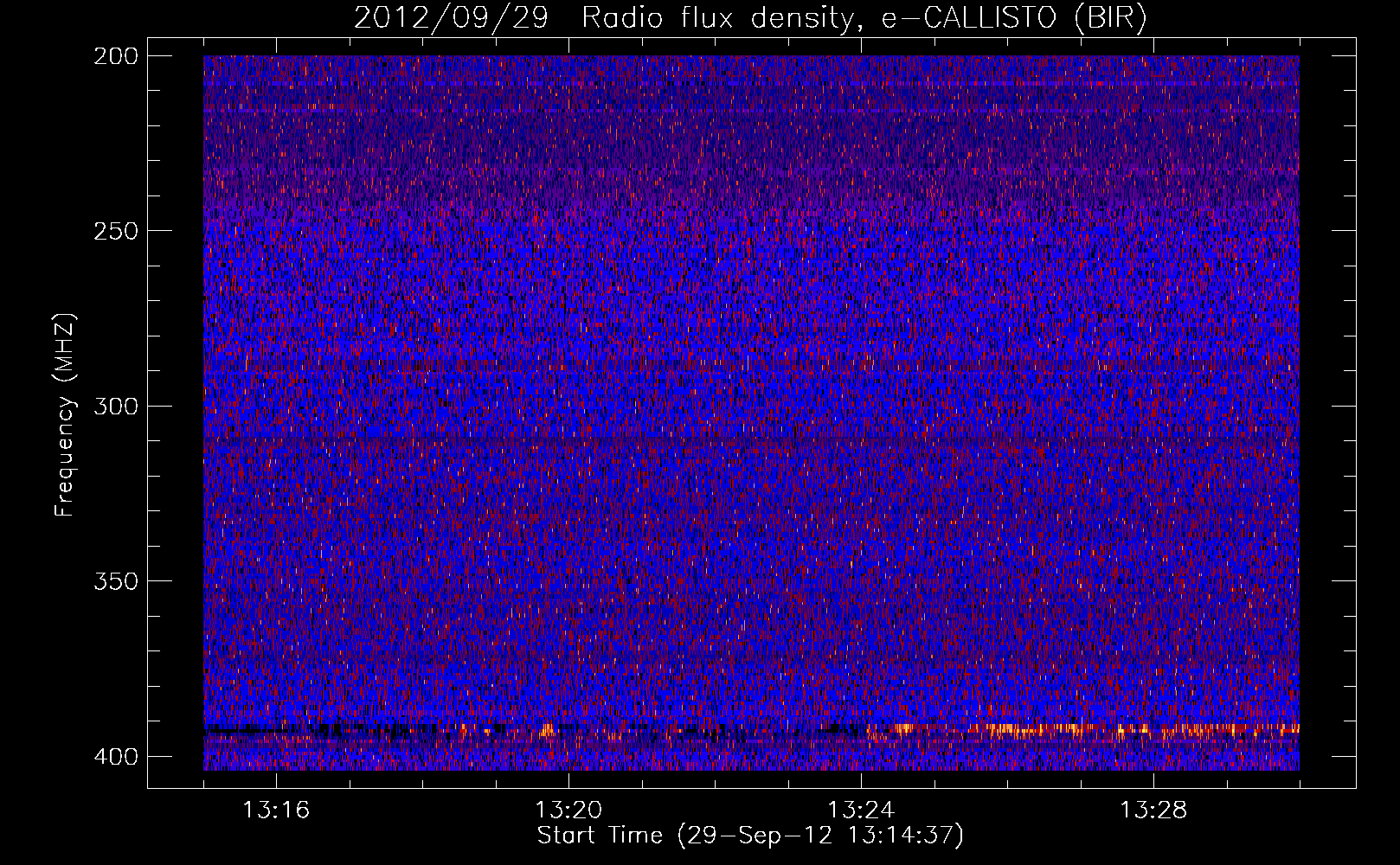Screen dimensions: 1400x865
Task: Click the 13:20 time tick label
Action: point(568,811)
